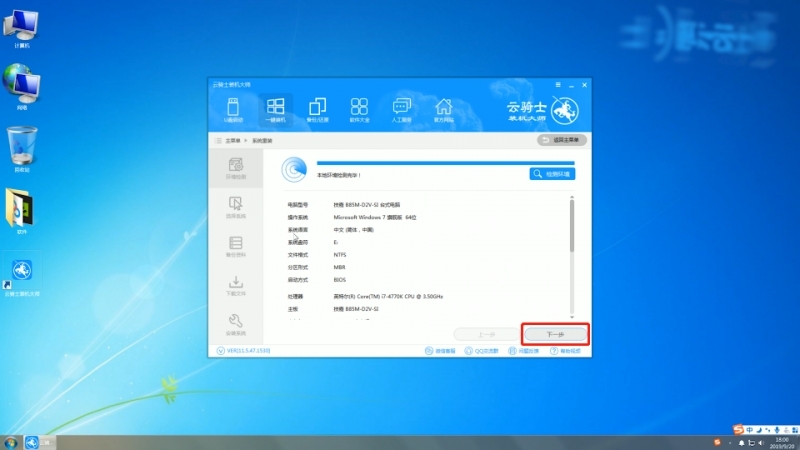
Task: Click the MBR partition type value
Action: 339,267
